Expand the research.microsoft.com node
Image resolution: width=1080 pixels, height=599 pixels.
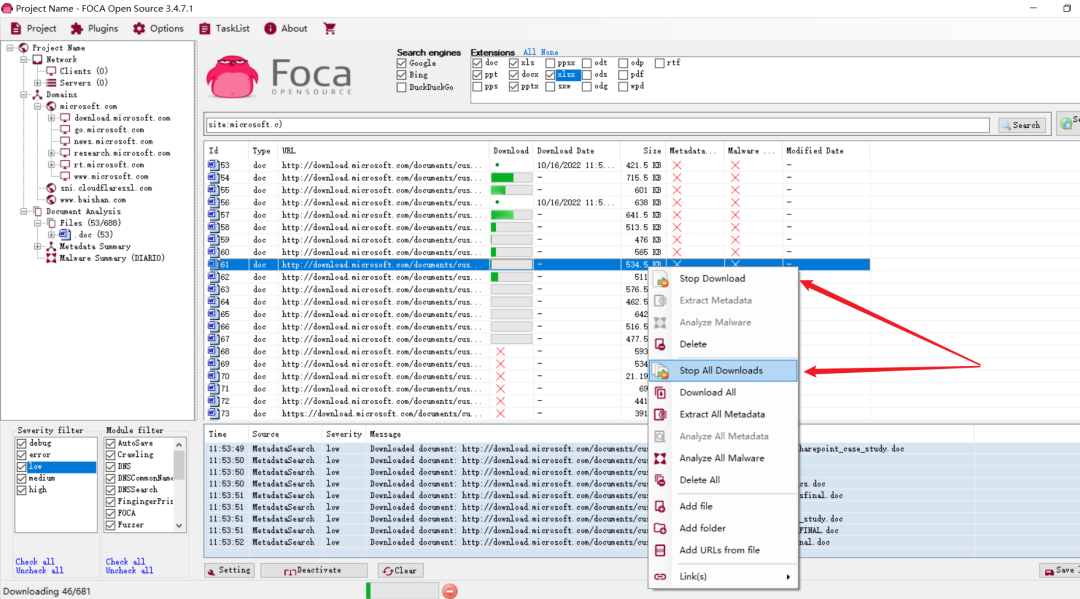[x=52, y=154]
